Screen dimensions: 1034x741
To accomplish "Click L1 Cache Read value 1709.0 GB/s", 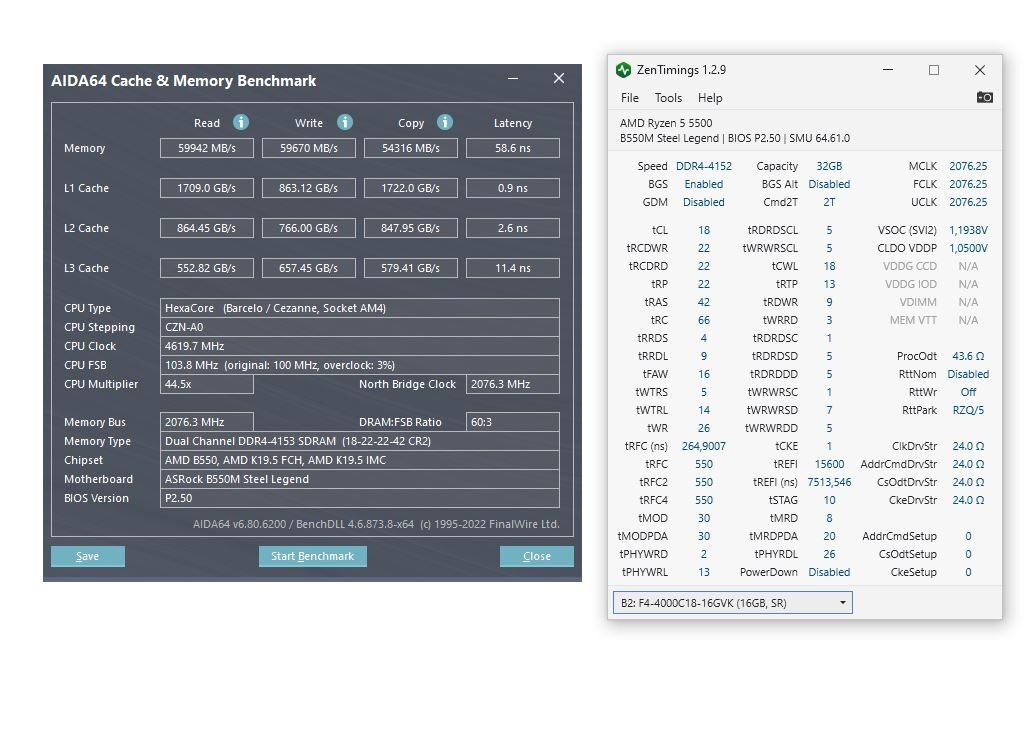I will pos(206,188).
